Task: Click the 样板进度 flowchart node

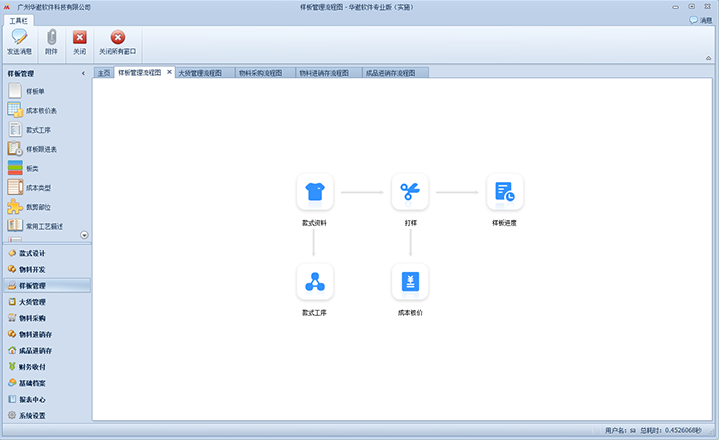Action: coord(504,192)
